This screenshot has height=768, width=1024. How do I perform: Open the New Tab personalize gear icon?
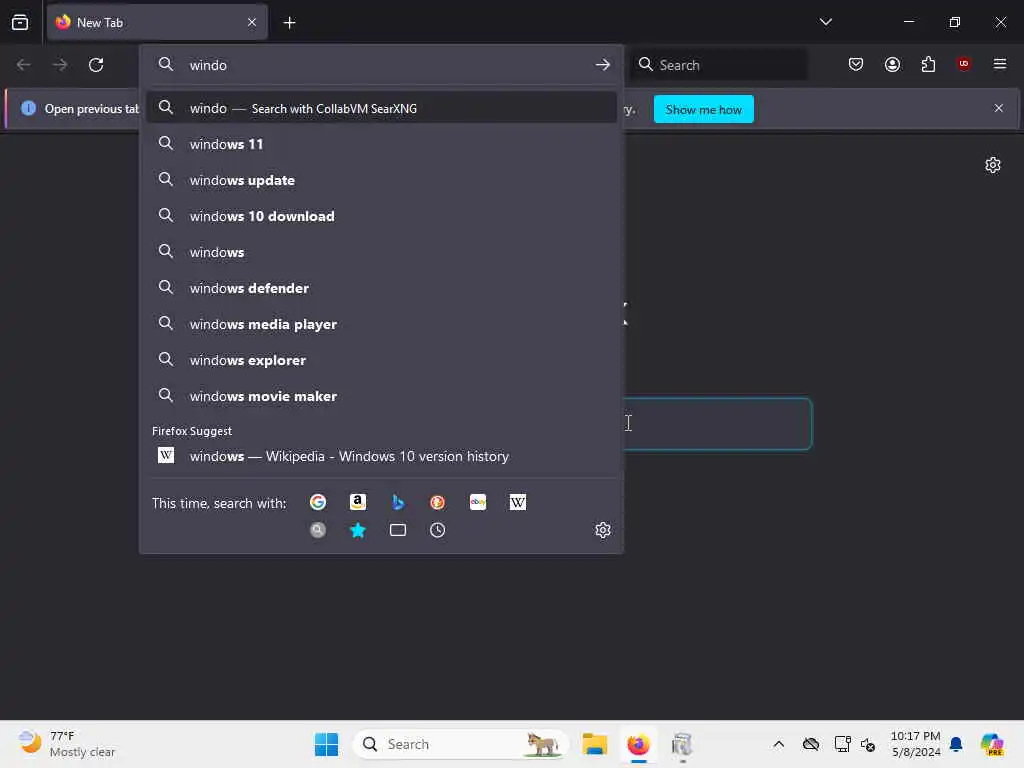click(x=993, y=165)
